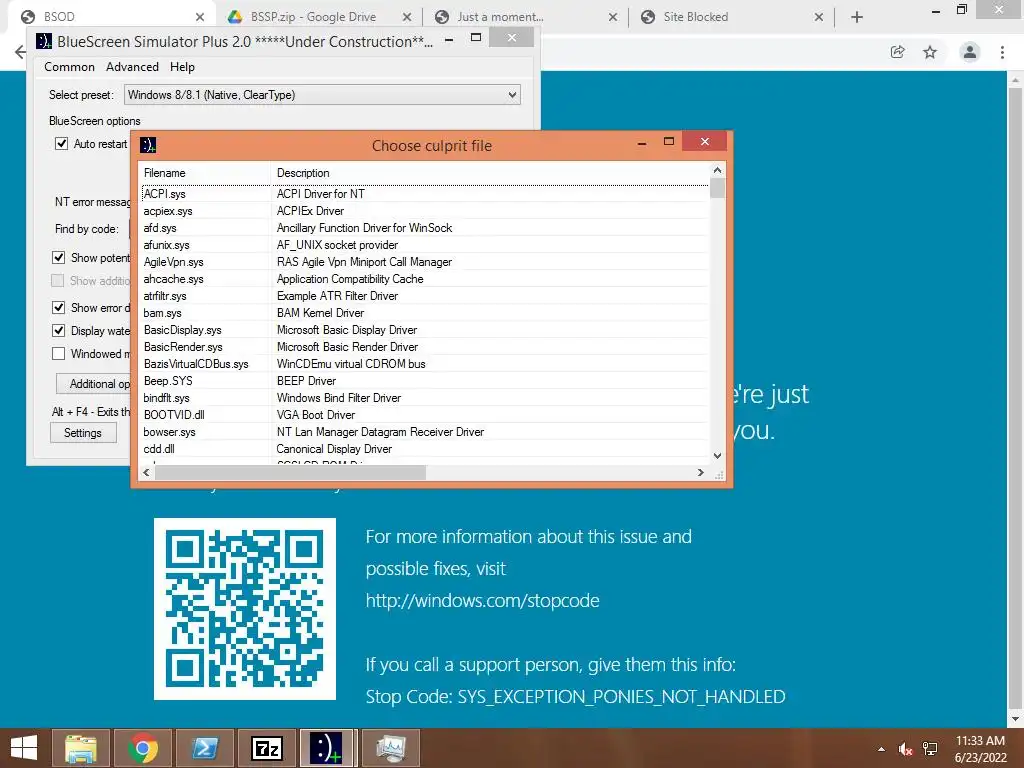The height and width of the screenshot is (768, 1024).
Task: Click the Choose culprit file window icon
Action: click(x=148, y=145)
